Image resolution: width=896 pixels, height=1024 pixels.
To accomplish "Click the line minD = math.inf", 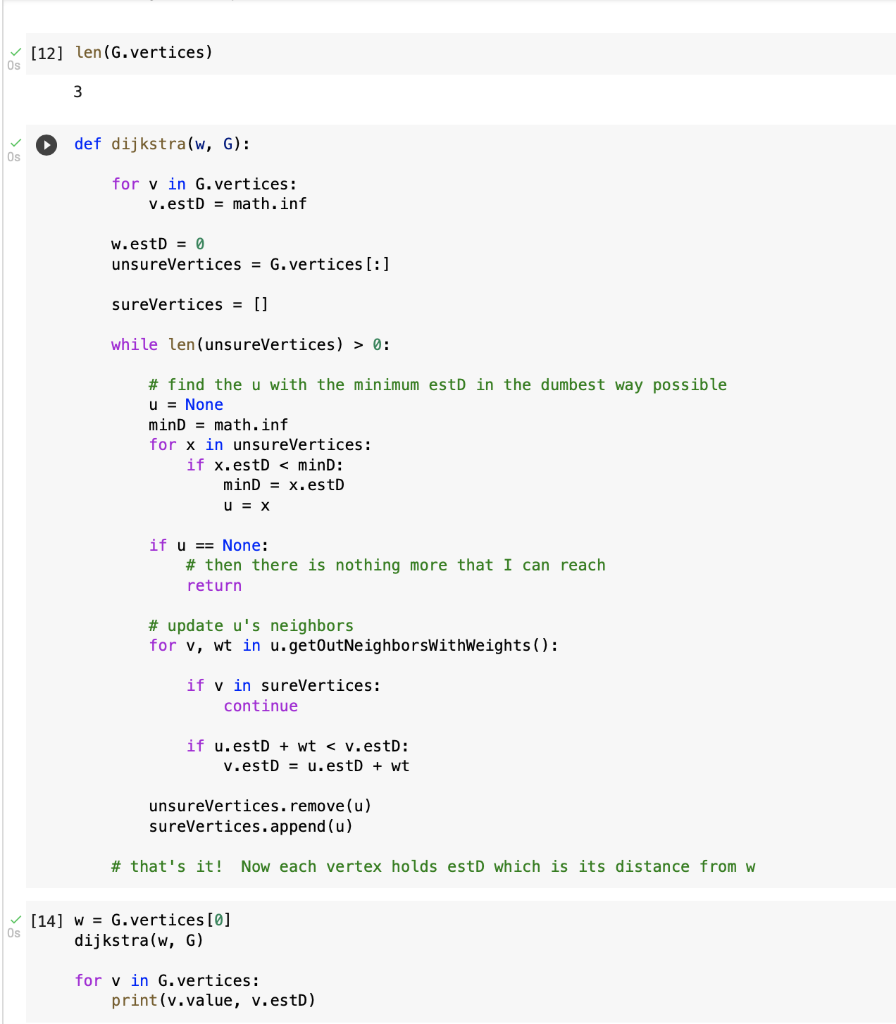I will [218, 424].
